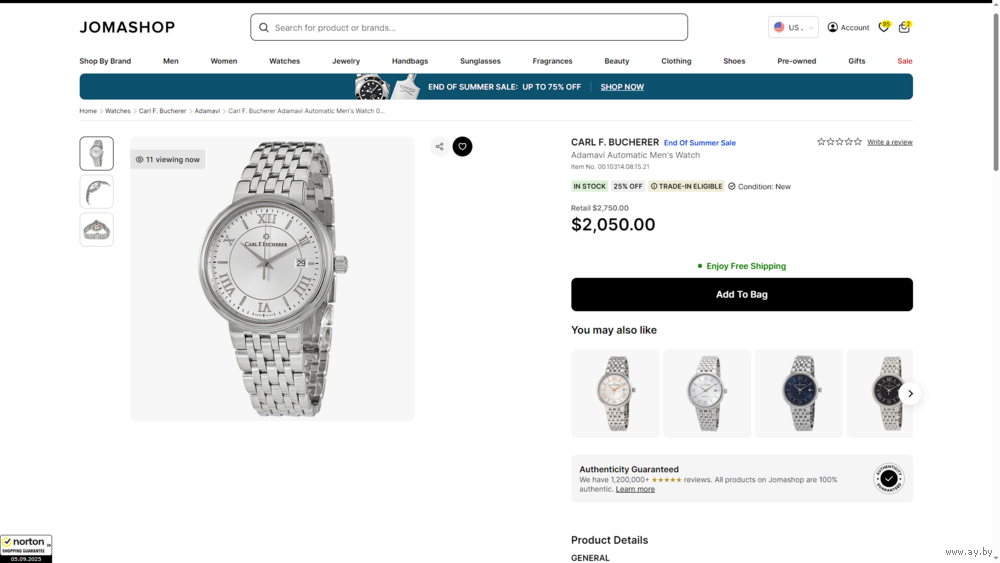The height and width of the screenshot is (563, 1000).
Task: Click the Norton Shopping Guarantee badge
Action: click(x=26, y=548)
